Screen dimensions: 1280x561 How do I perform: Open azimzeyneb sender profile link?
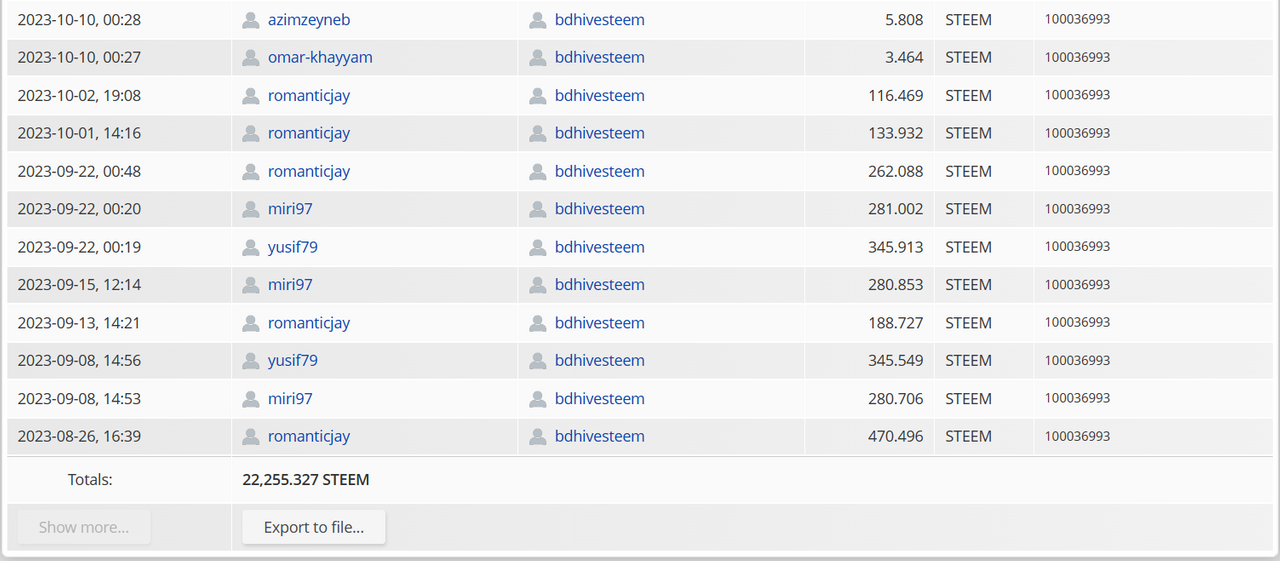[x=309, y=19]
